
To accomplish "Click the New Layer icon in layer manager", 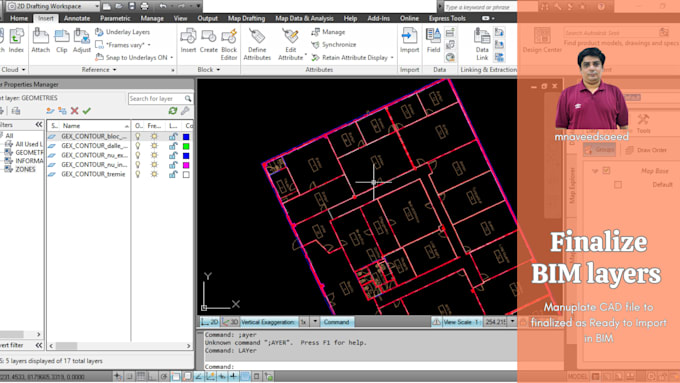I will 50,111.
